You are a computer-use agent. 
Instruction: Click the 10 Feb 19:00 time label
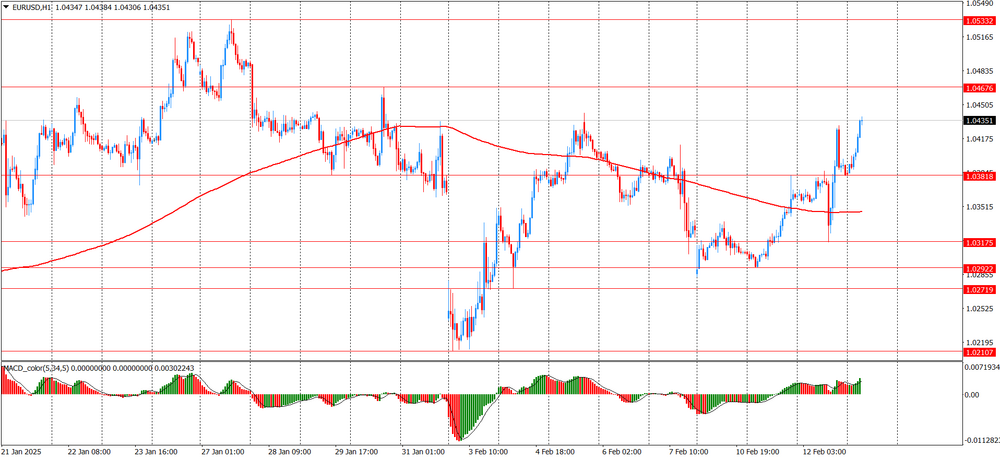756,452
